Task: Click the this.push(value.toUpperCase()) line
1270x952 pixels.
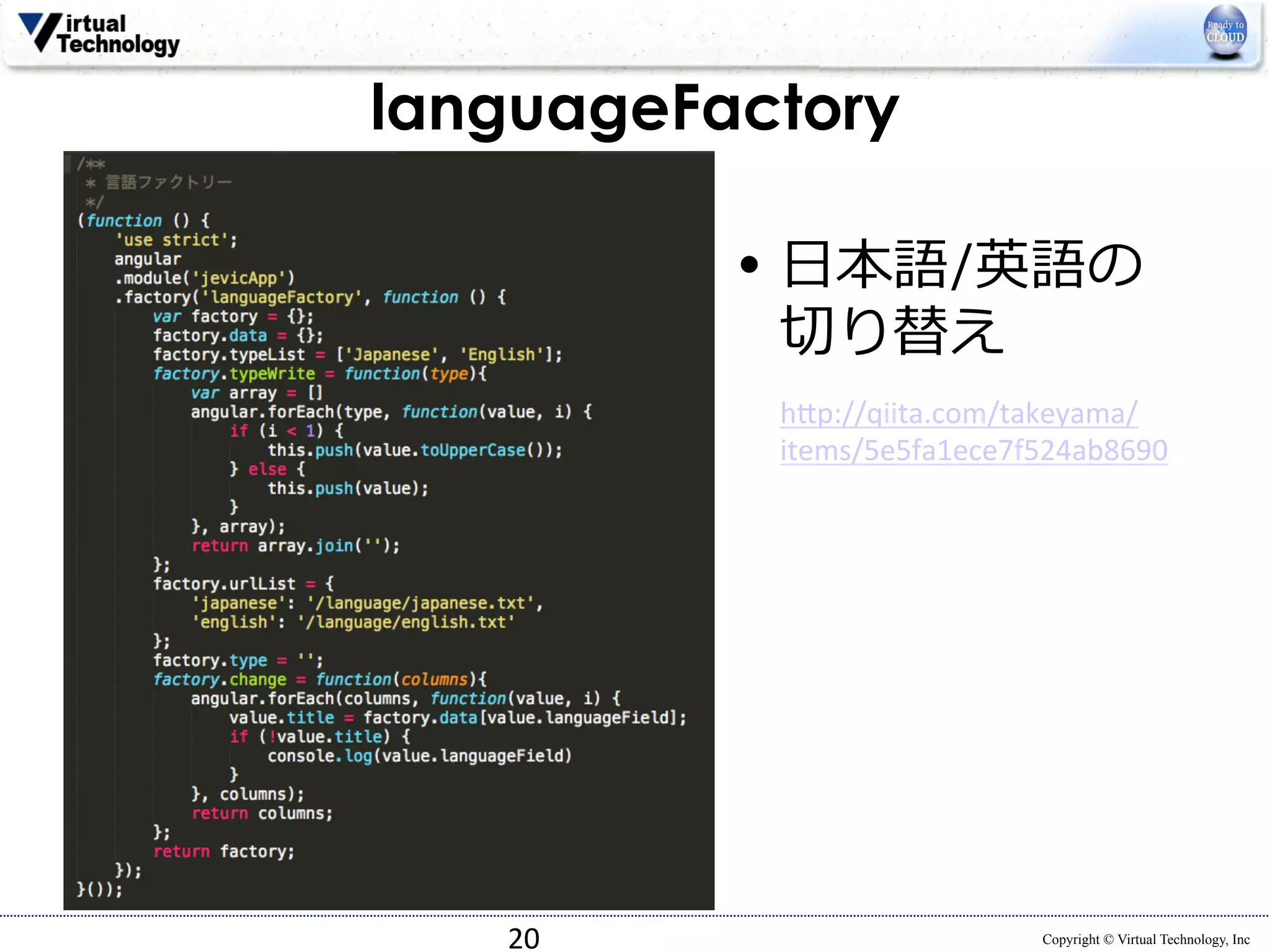Action: [x=415, y=450]
